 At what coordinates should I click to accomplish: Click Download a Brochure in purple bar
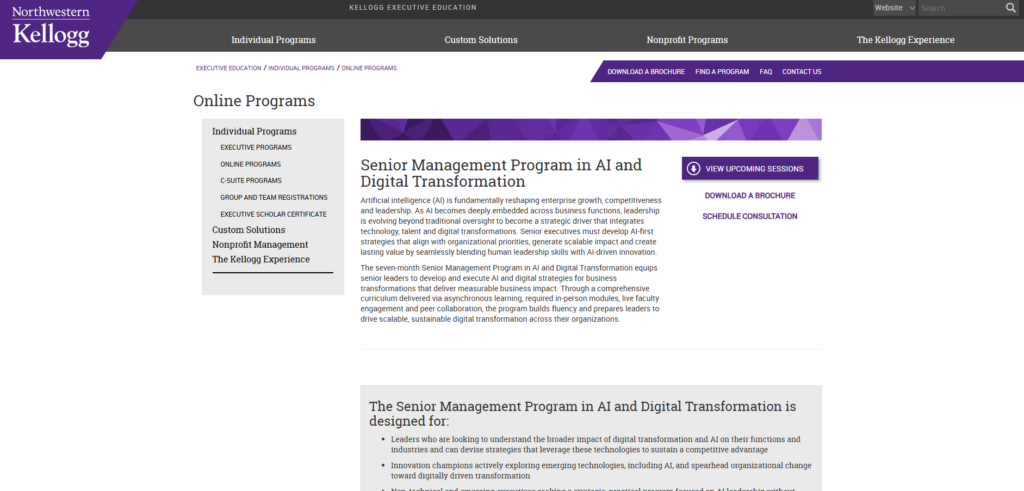point(646,72)
